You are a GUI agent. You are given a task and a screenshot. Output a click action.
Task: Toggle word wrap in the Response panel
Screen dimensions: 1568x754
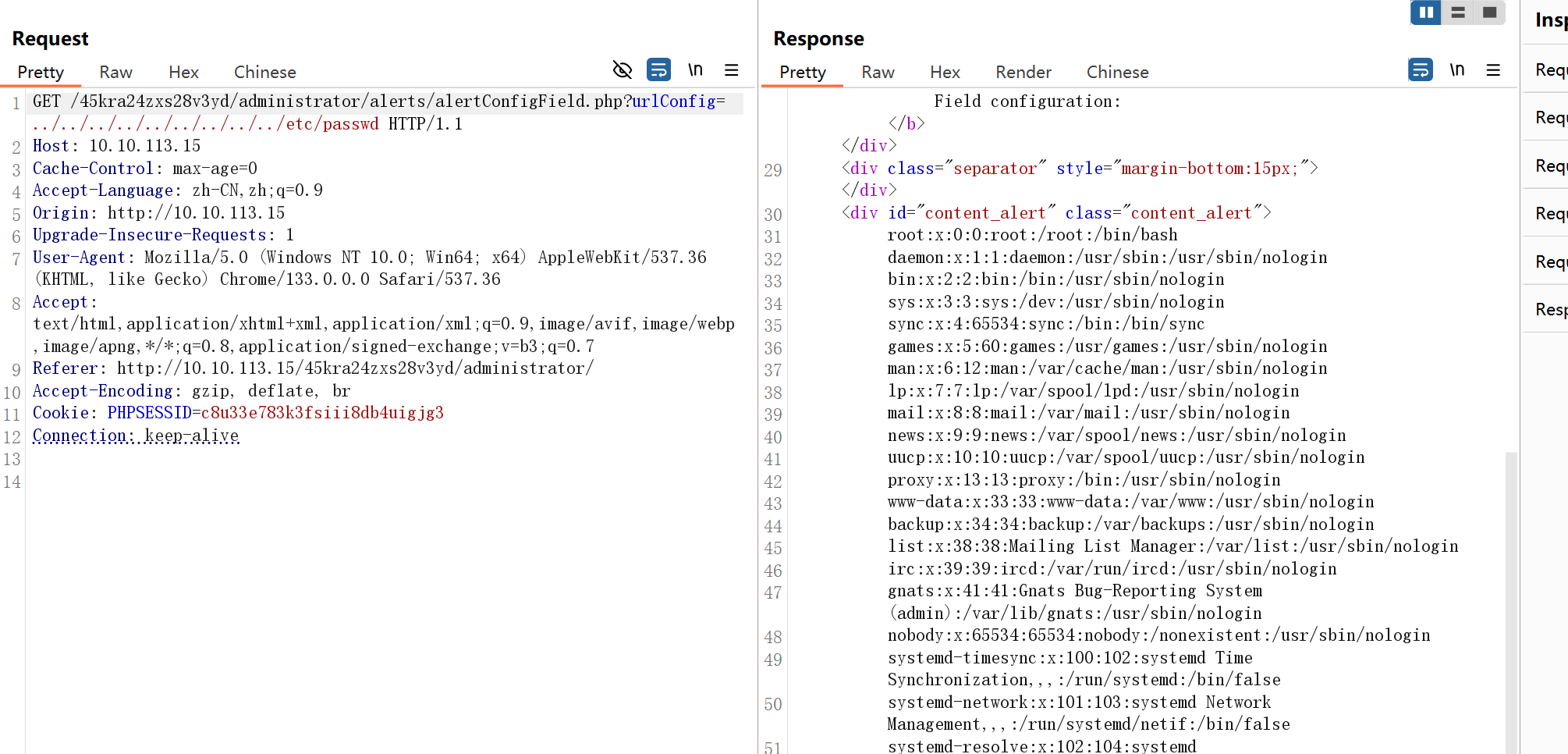pyautogui.click(x=1420, y=70)
